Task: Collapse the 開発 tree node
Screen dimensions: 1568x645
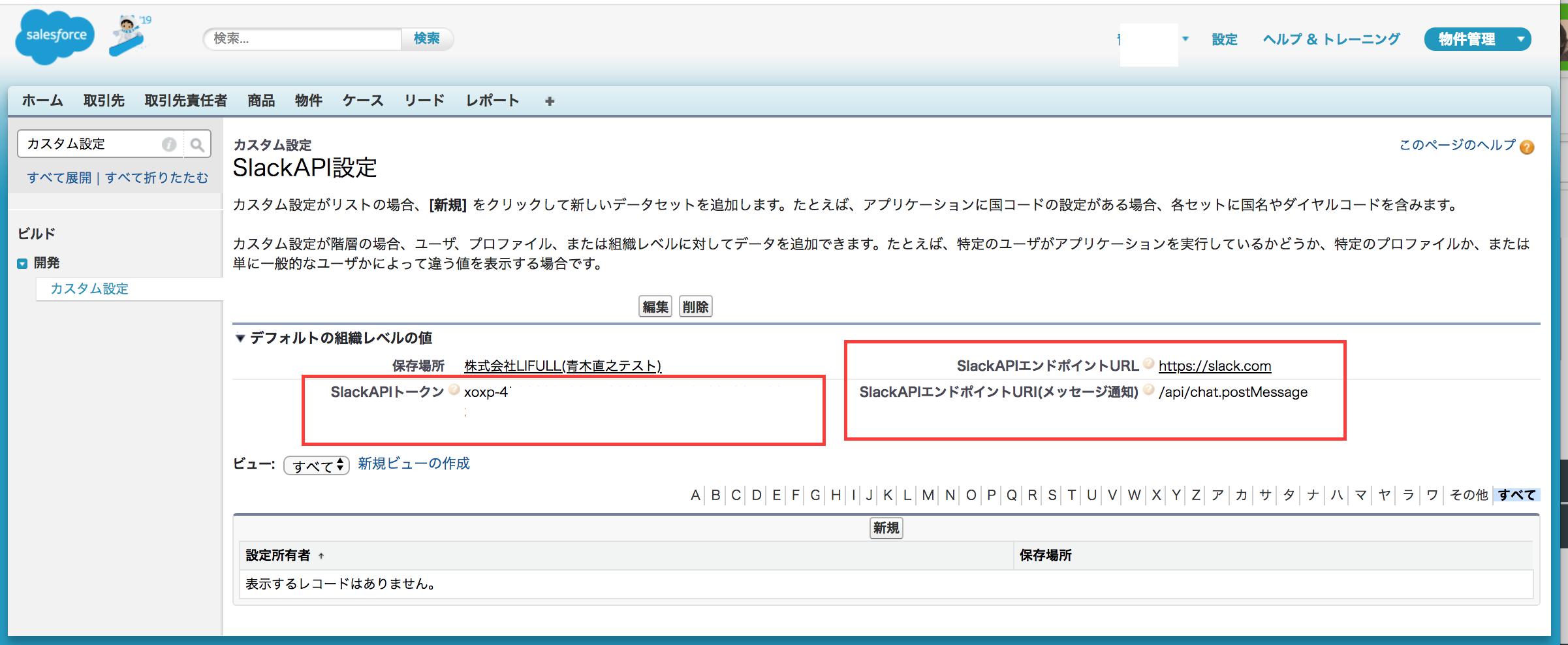Action: click(22, 264)
